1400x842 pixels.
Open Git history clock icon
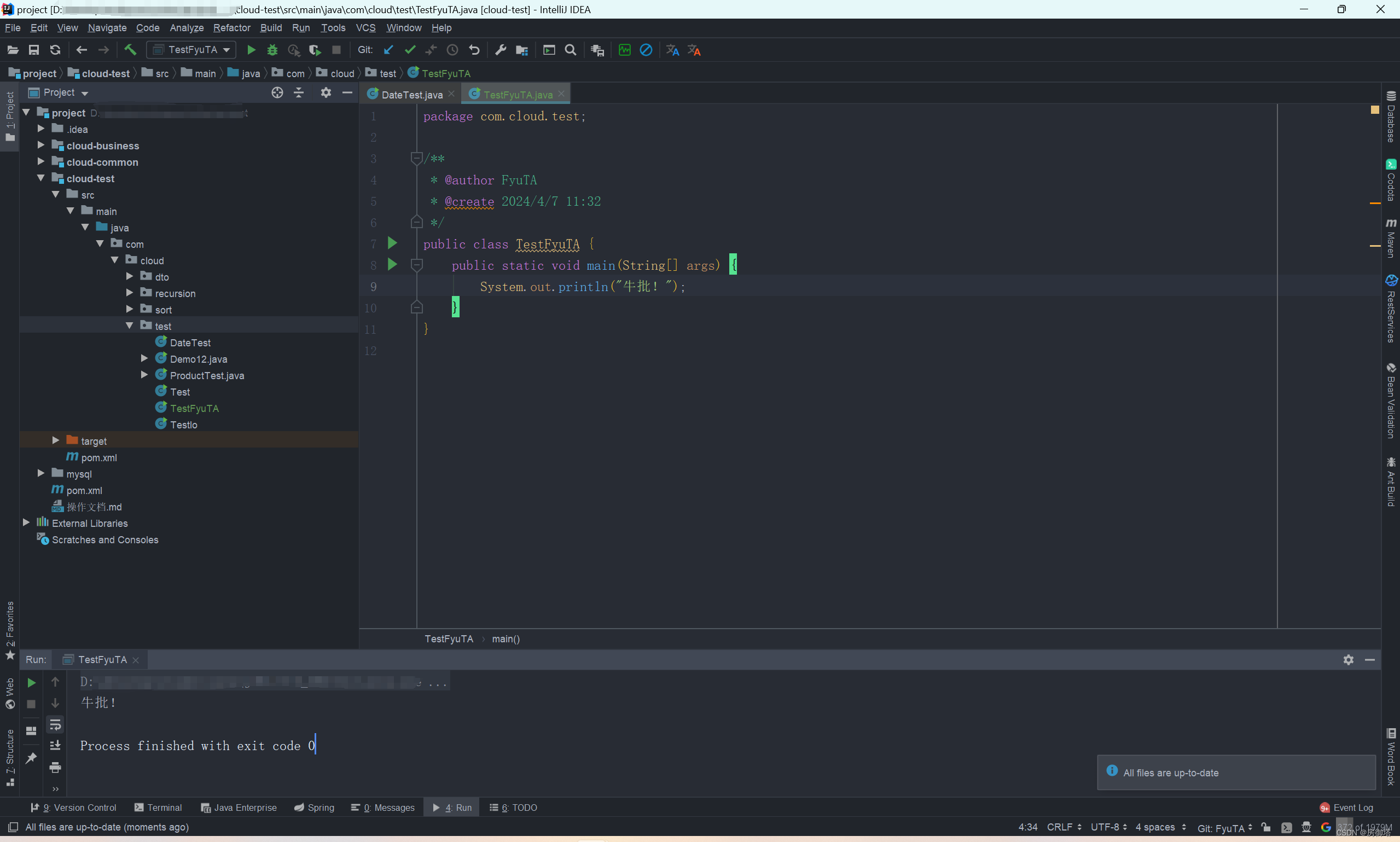coord(452,50)
